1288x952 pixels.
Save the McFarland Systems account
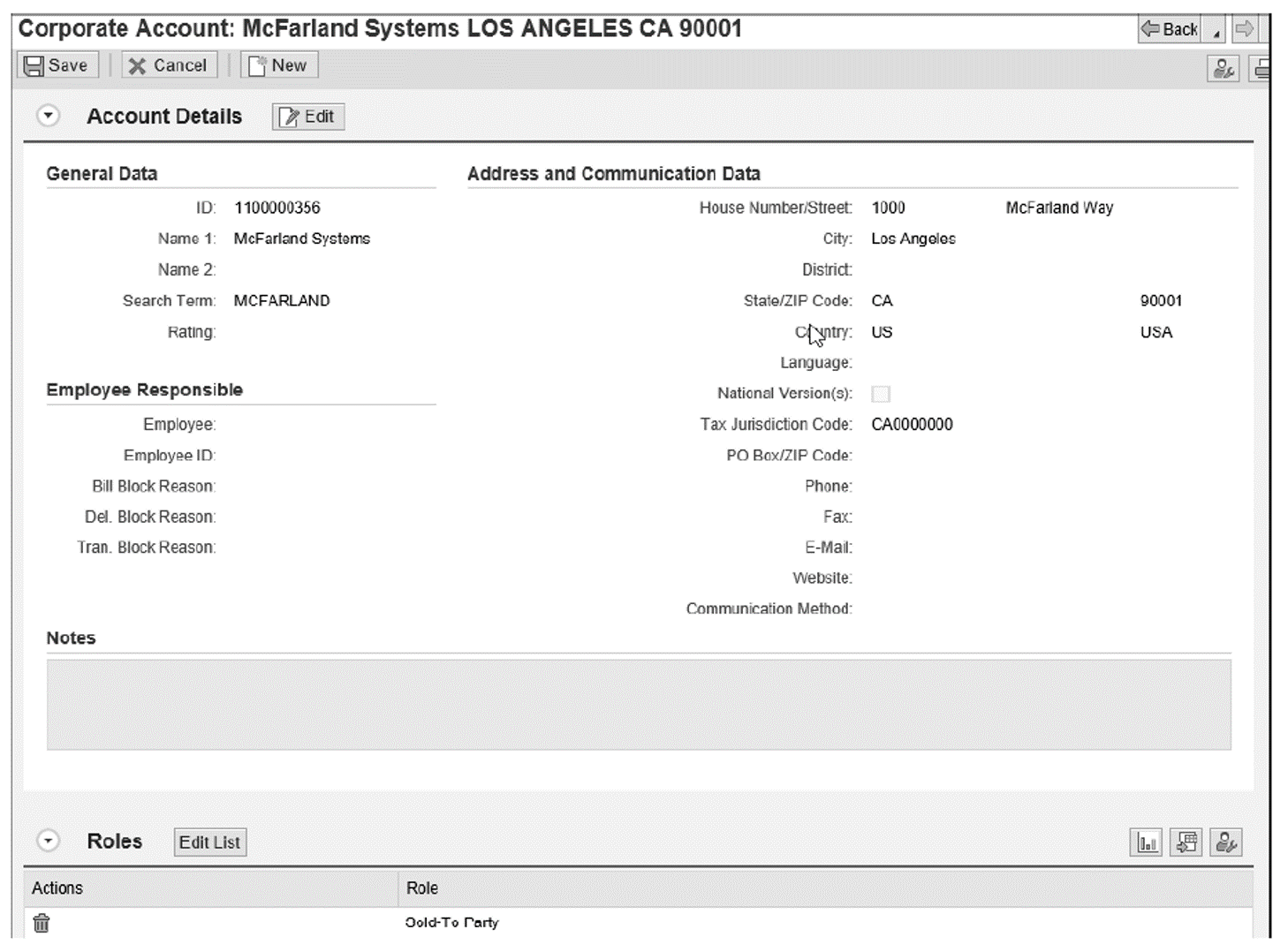click(56, 64)
